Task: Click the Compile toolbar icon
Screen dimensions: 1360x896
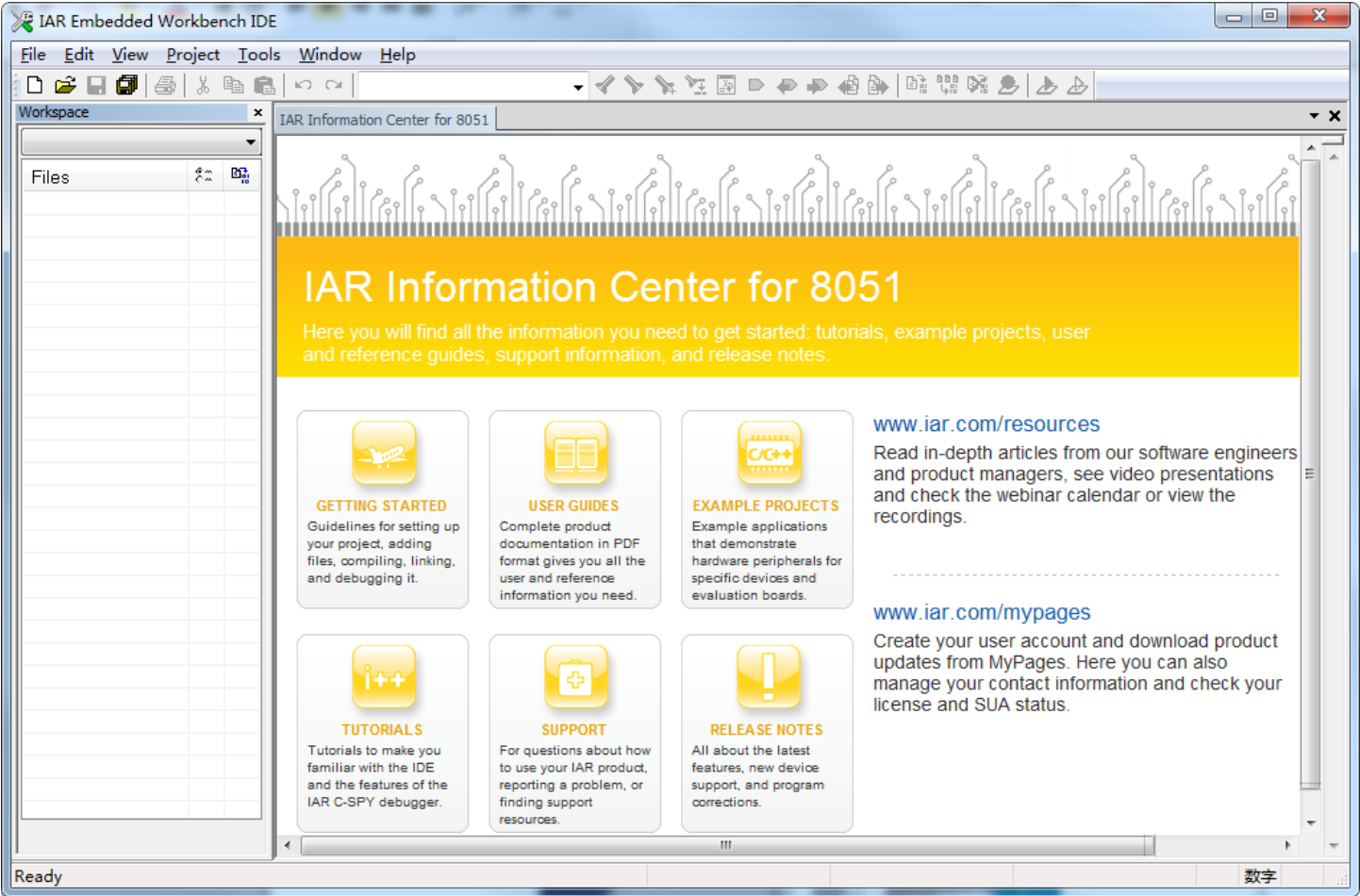Action: tap(916, 86)
